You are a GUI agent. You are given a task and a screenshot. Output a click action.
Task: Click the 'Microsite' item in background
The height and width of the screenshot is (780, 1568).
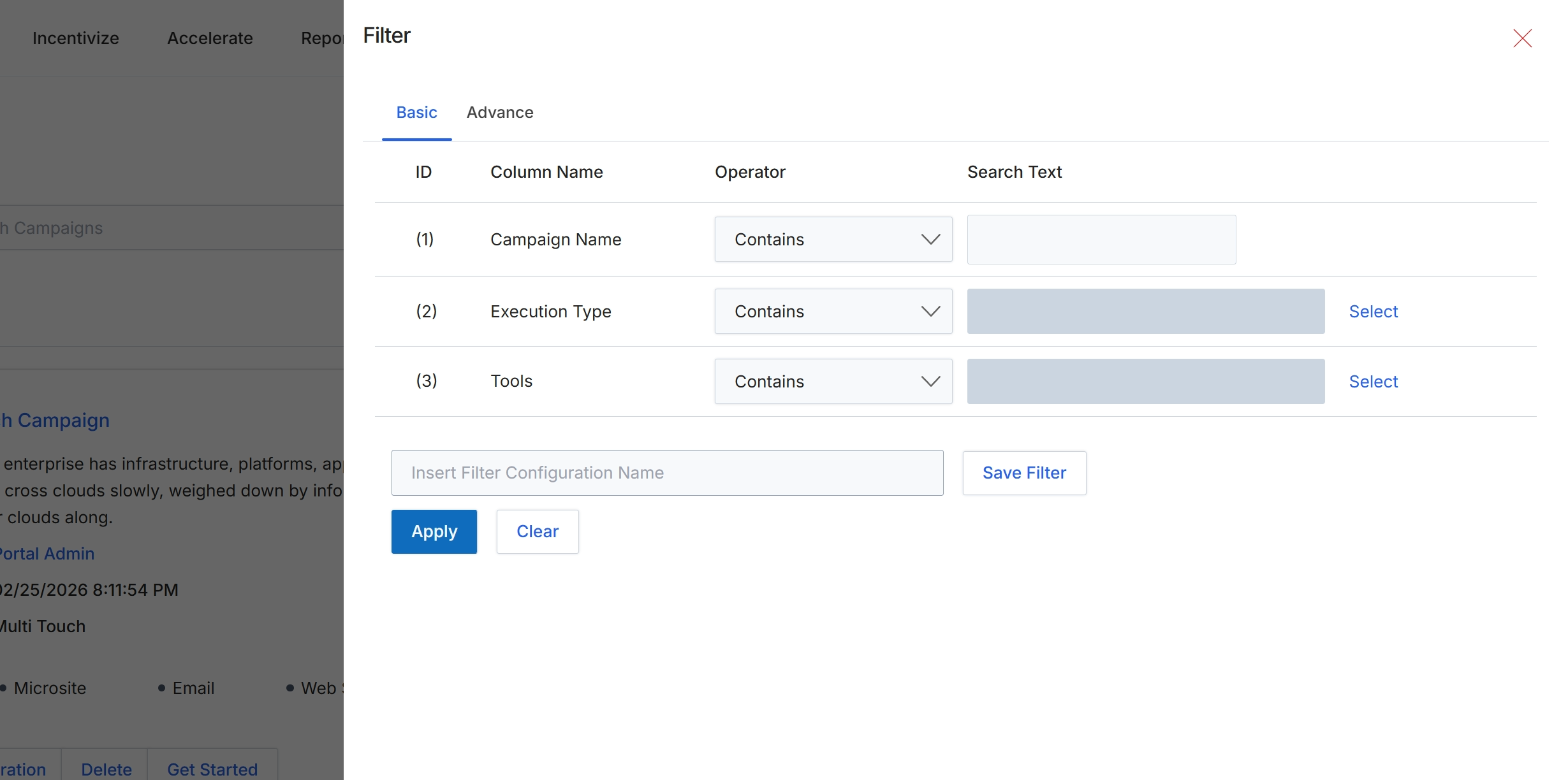tap(50, 688)
